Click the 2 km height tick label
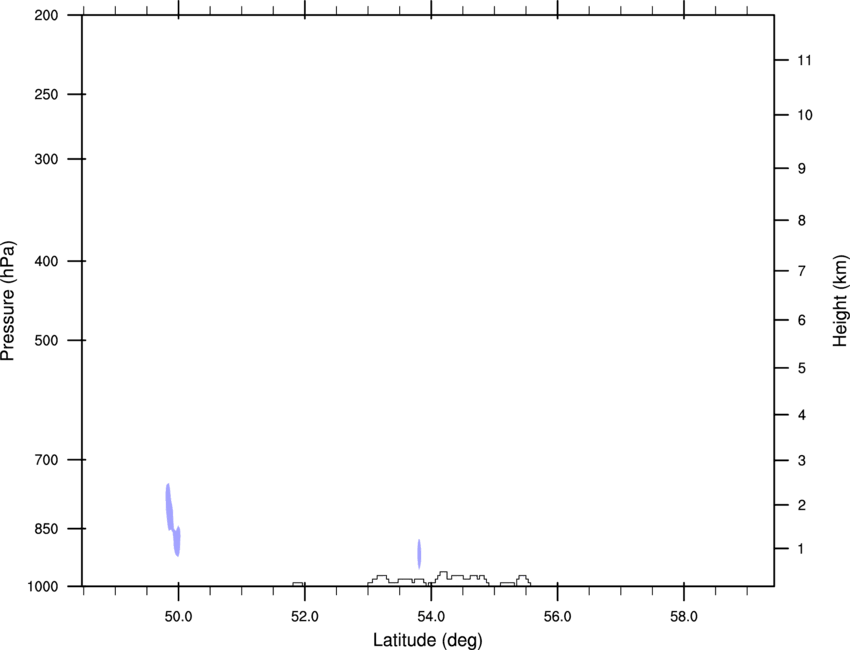This screenshot has width=850, height=650. [801, 505]
